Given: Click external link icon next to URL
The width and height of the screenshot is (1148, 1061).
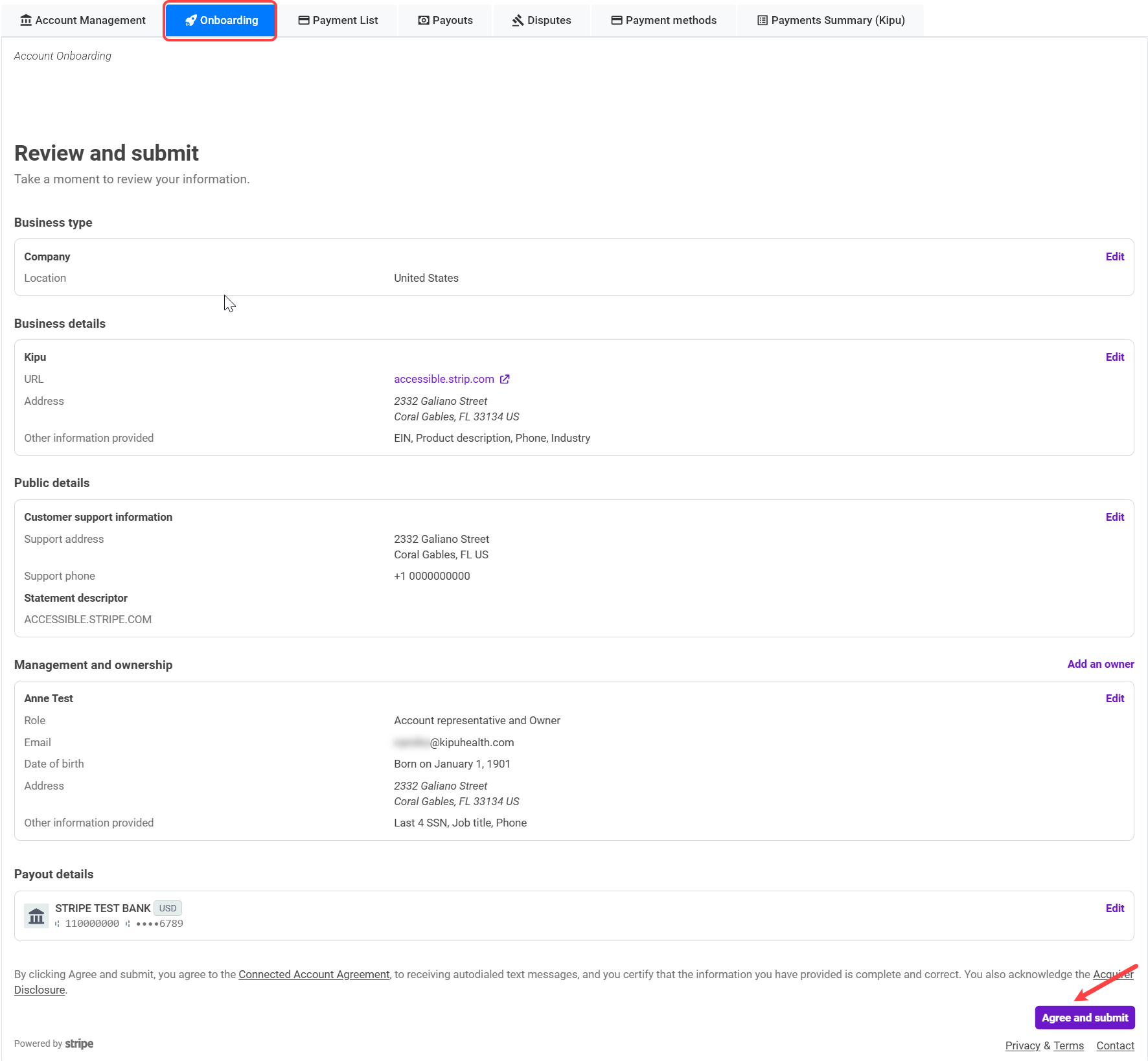Looking at the screenshot, I should [505, 379].
